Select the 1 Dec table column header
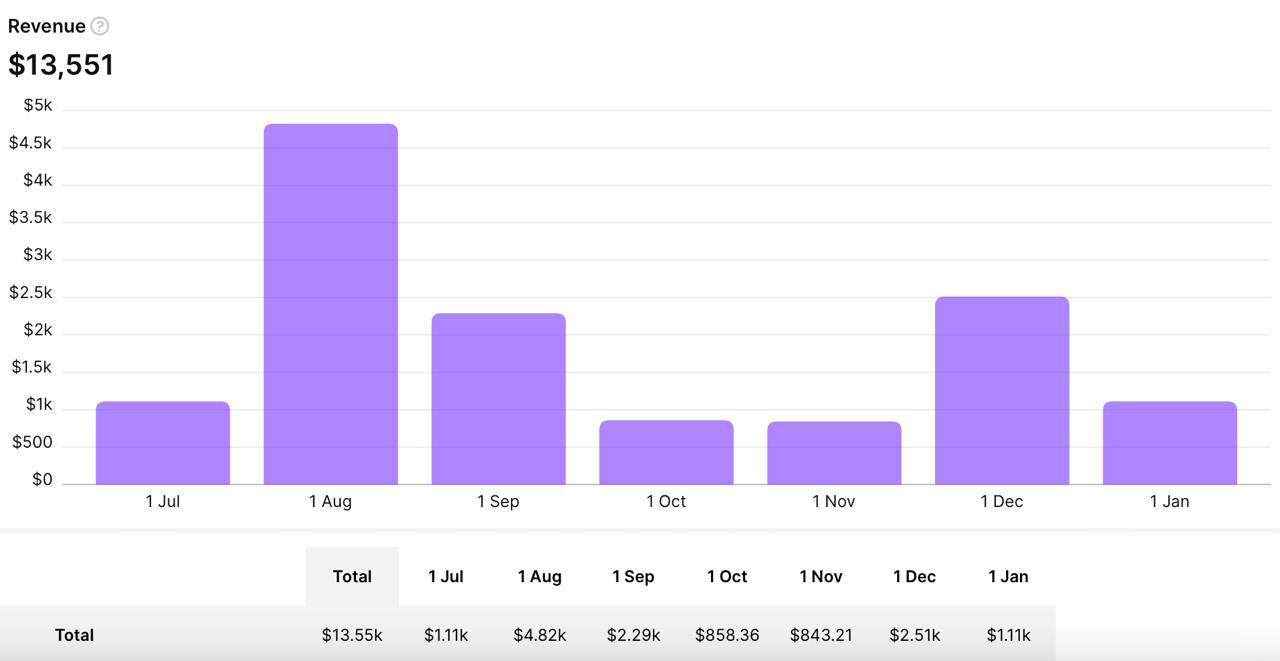The image size is (1280, 661). pos(914,576)
